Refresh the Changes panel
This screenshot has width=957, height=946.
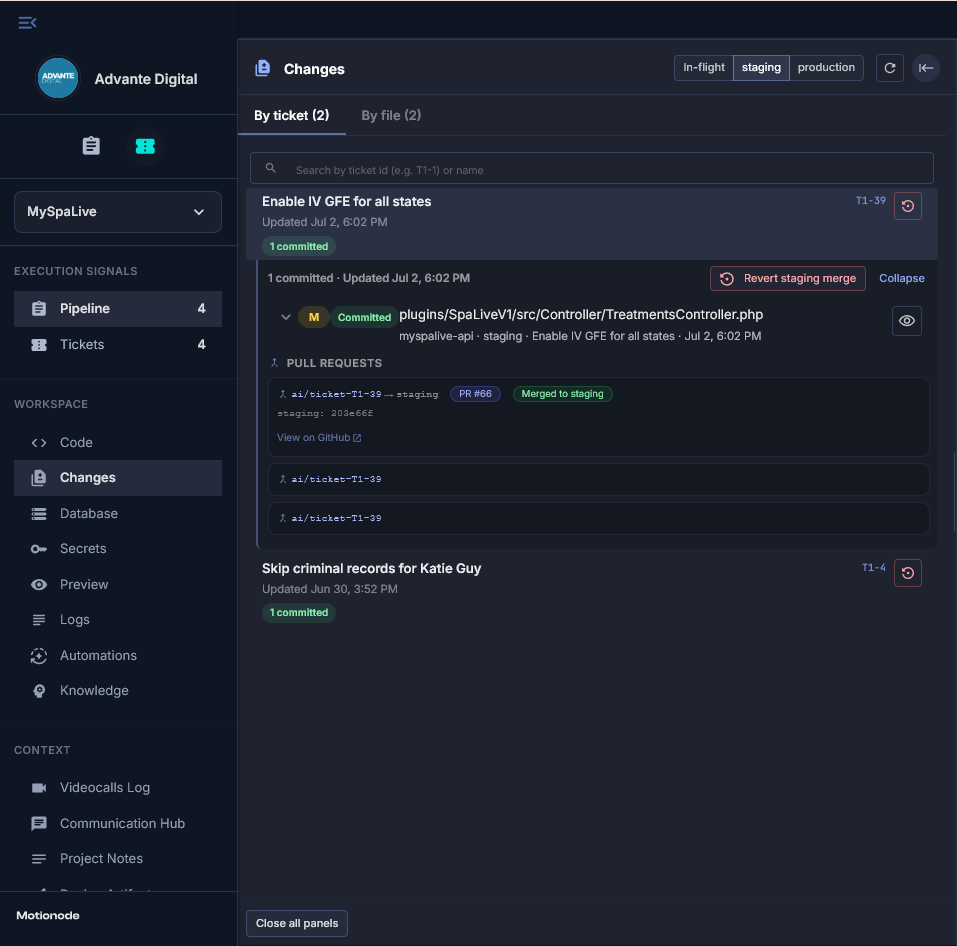[x=890, y=68]
